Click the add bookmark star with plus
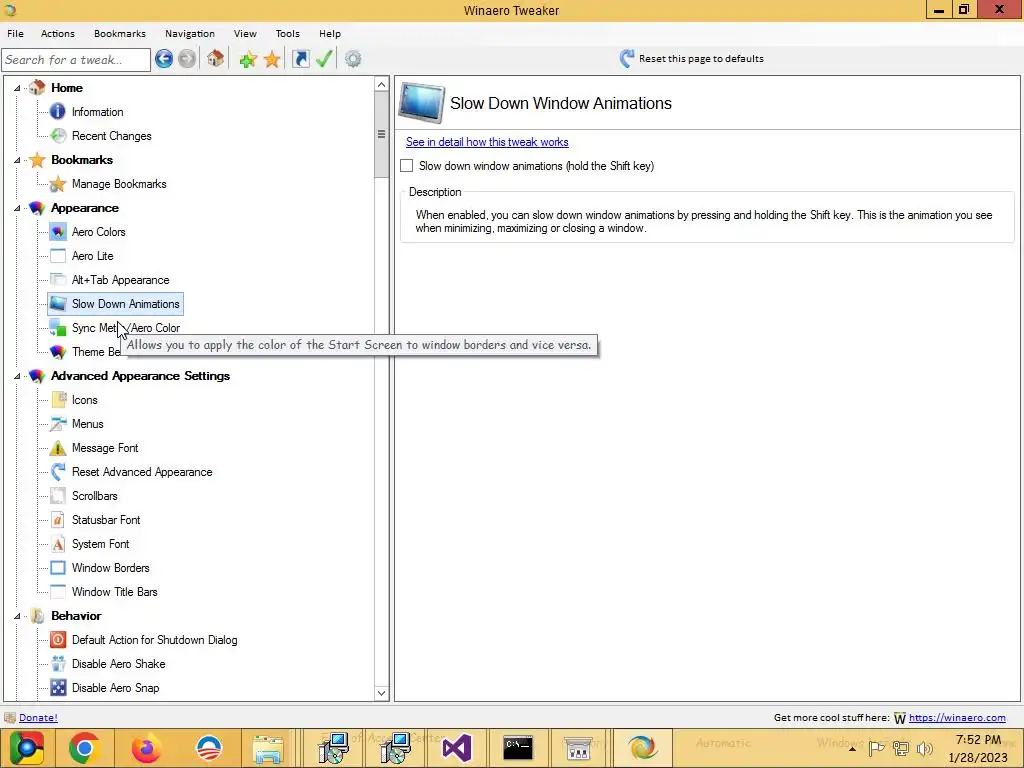 pos(248,59)
